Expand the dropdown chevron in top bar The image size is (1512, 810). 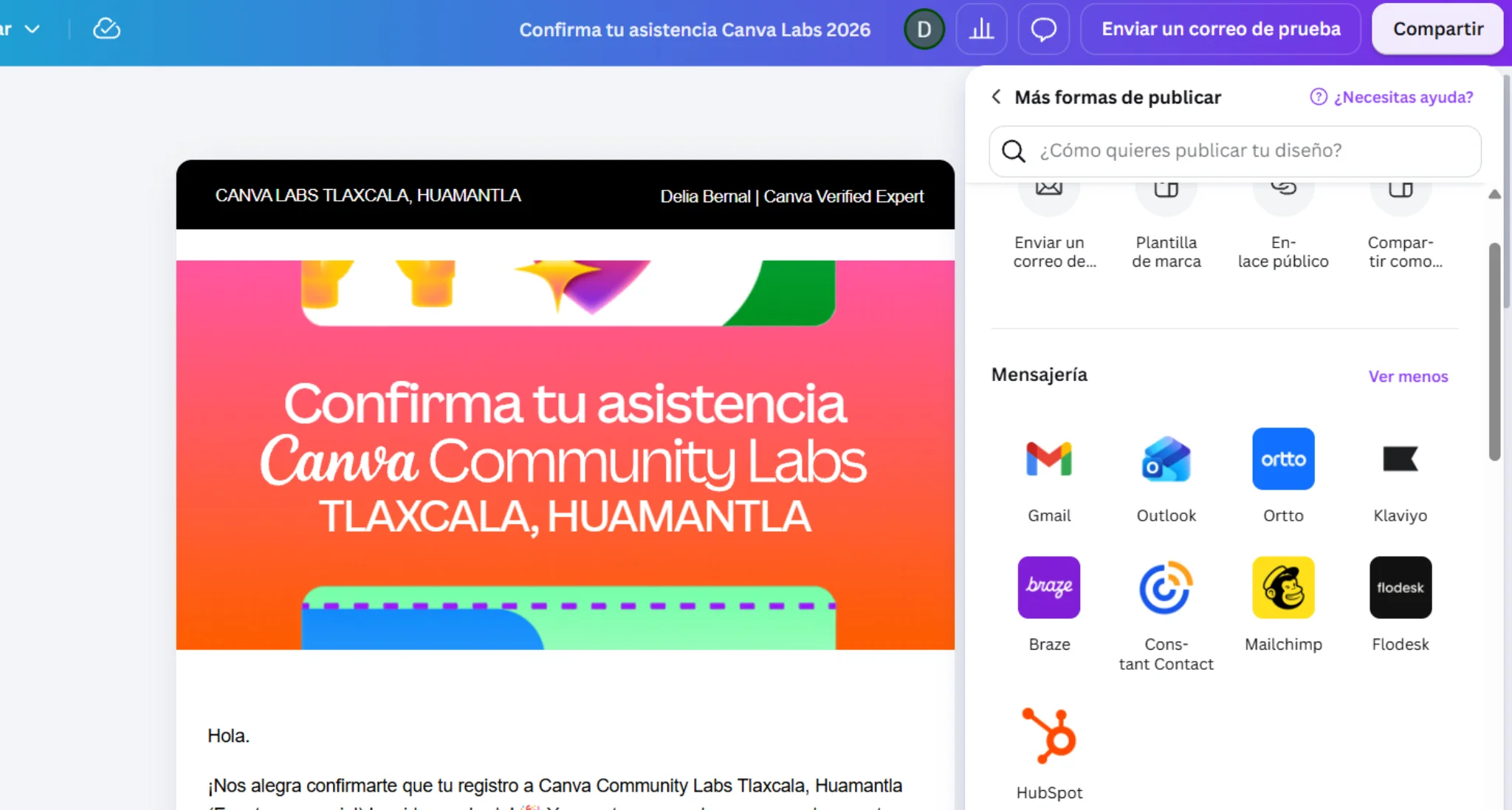[x=32, y=29]
